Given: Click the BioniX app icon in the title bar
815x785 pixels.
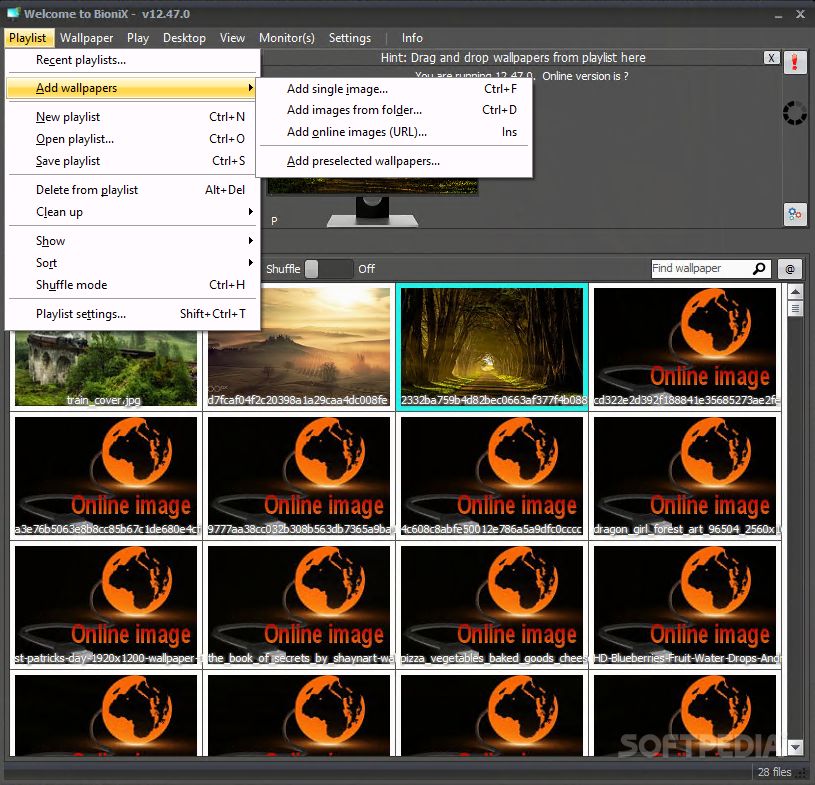Looking at the screenshot, I should point(13,13).
